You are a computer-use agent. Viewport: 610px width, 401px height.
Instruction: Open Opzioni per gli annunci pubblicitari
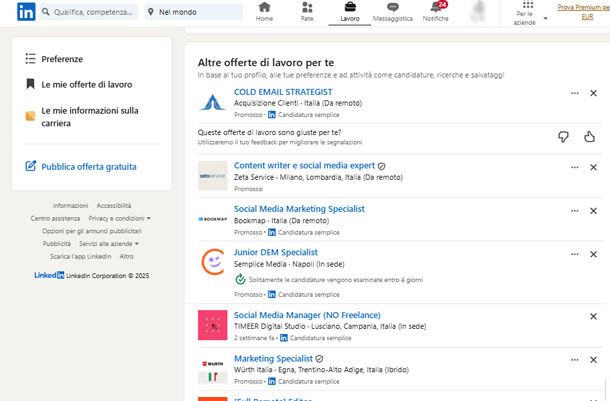(92, 231)
